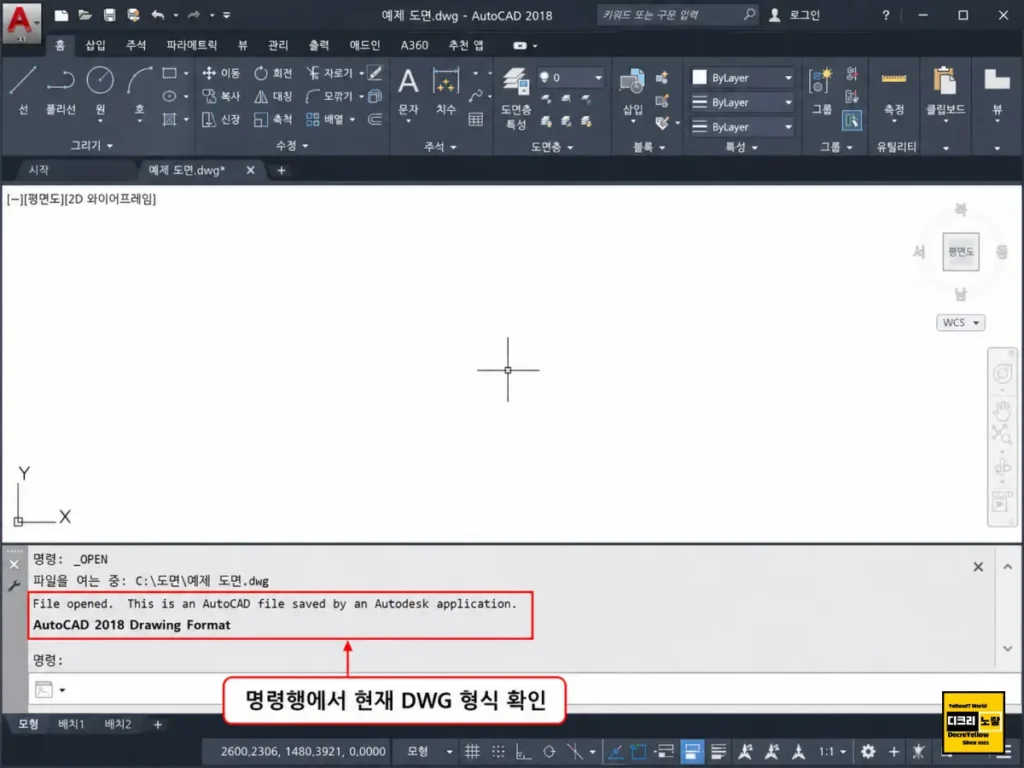Screen dimensions: 1024x768
Task: Open the Annotate (주석) ribbon tab
Action: click(x=136, y=45)
